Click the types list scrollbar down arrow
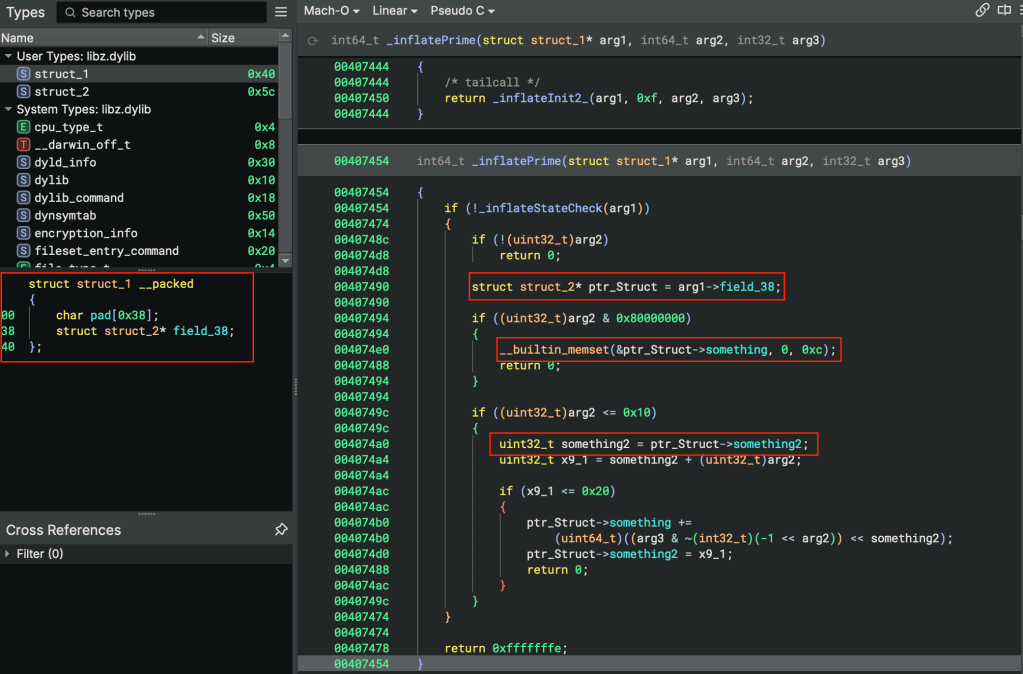This screenshot has width=1023, height=674. click(285, 261)
